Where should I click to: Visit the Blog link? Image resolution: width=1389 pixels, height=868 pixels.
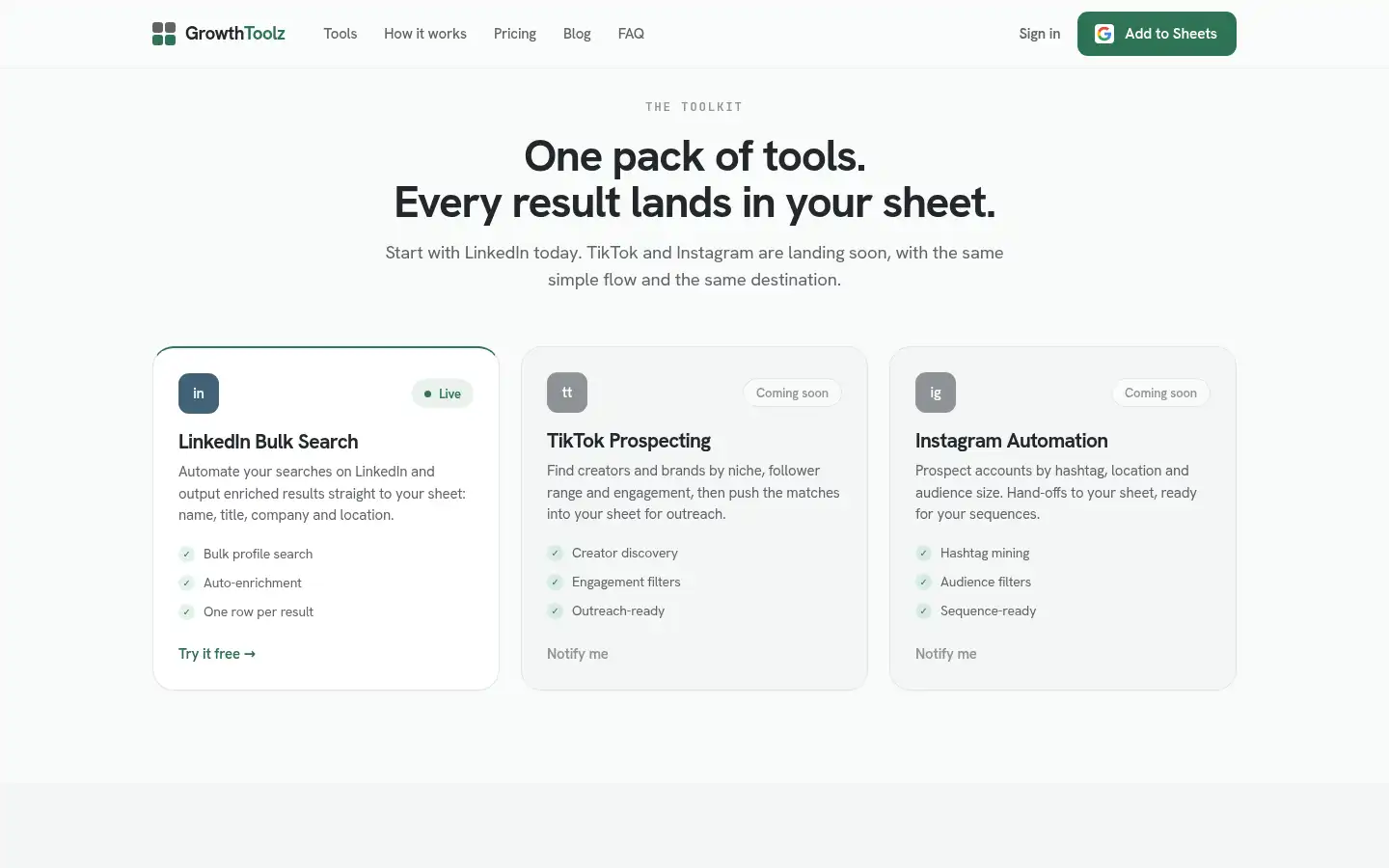tap(577, 34)
